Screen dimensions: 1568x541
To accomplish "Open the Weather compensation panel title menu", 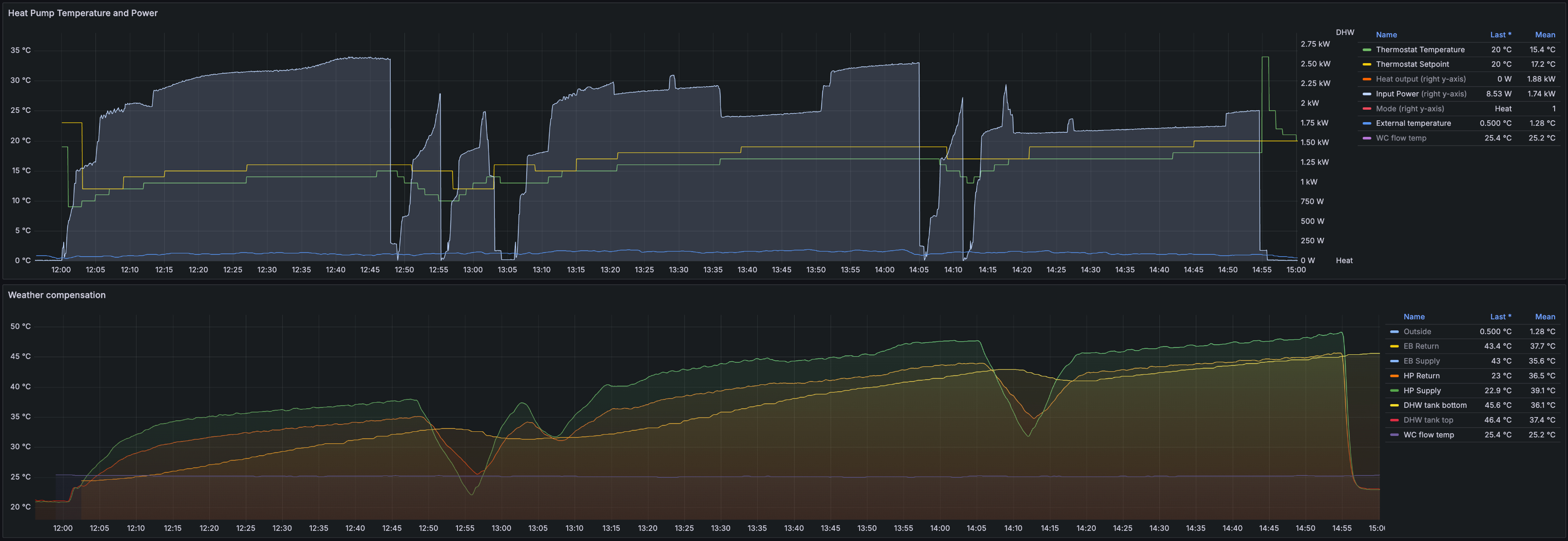I will click(57, 295).
